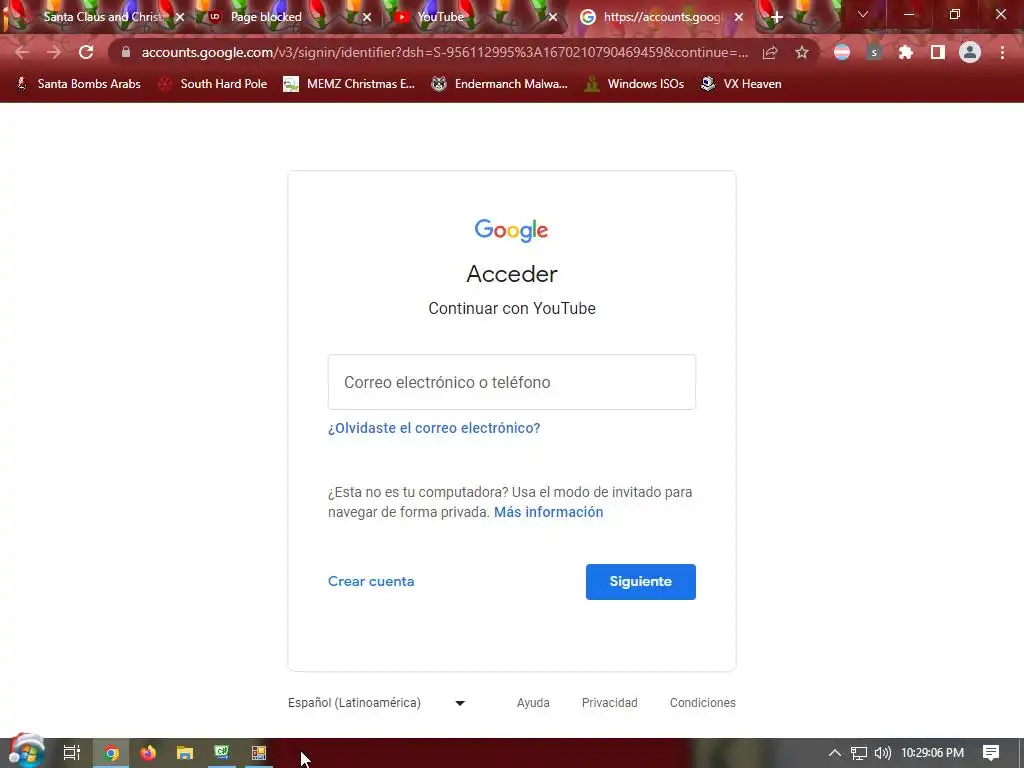Open the Chrome three-dot menu
Screen dimensions: 1024x768
pyautogui.click(x=1002, y=52)
